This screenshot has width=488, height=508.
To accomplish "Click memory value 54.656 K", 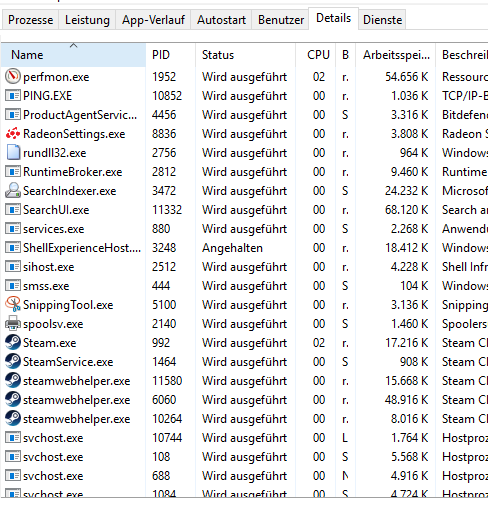I will click(x=407, y=77).
